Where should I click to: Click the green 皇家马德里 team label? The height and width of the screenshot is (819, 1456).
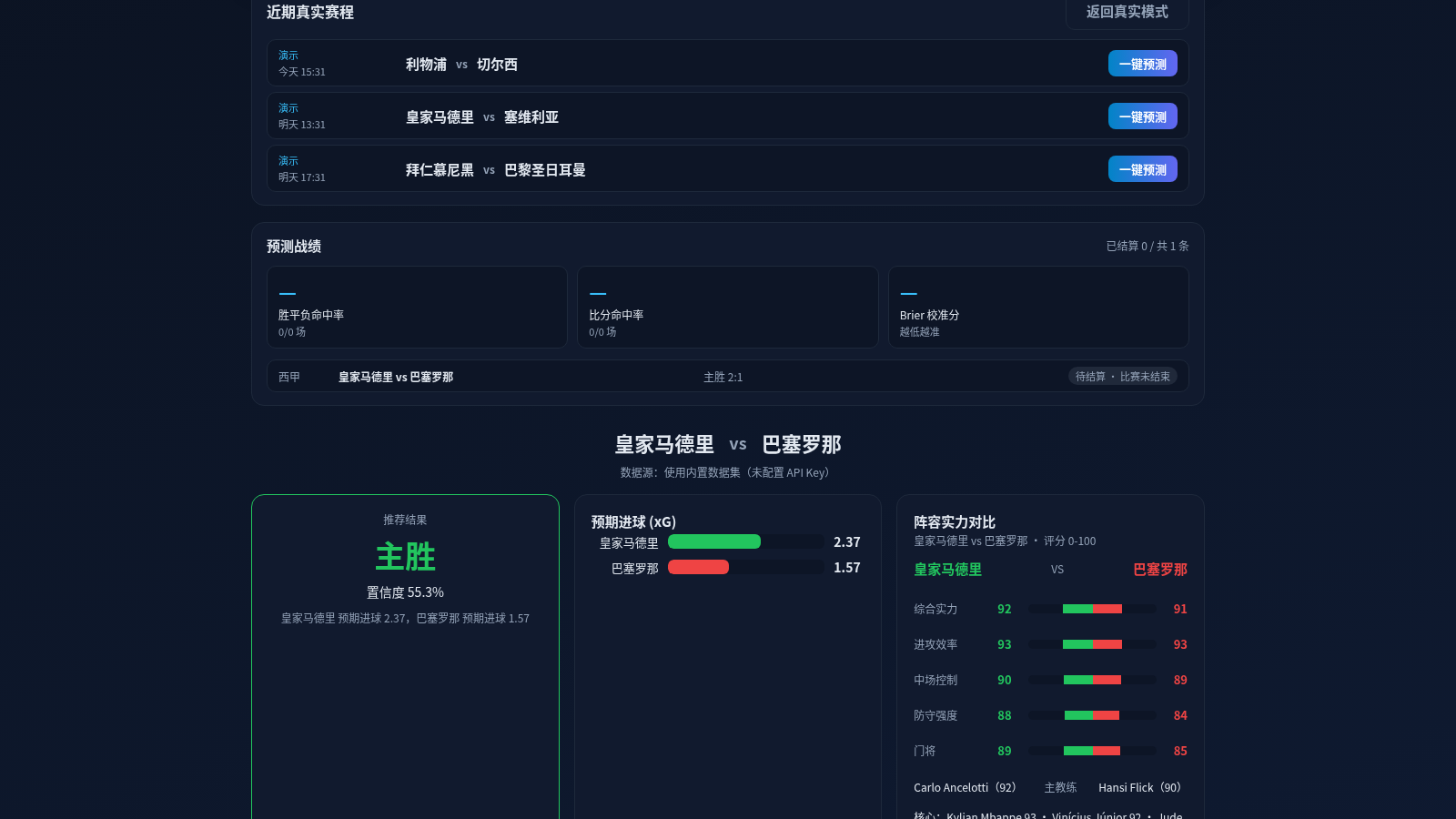pyautogui.click(x=947, y=570)
